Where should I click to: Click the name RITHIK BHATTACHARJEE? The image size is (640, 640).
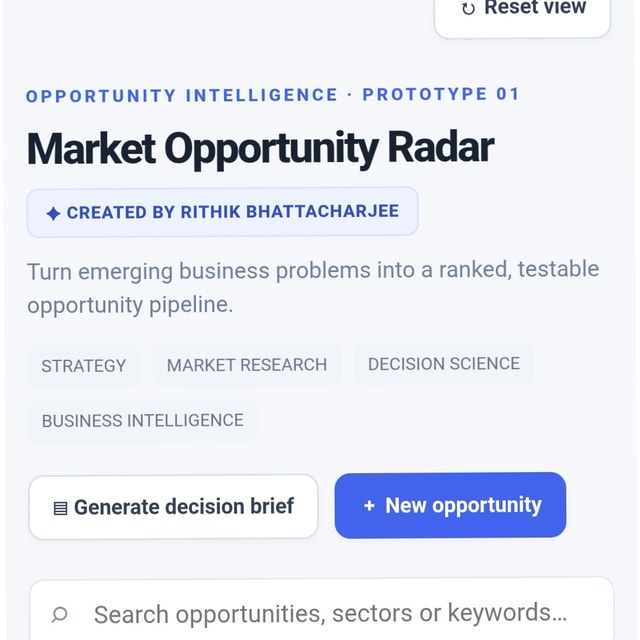[x=290, y=212]
